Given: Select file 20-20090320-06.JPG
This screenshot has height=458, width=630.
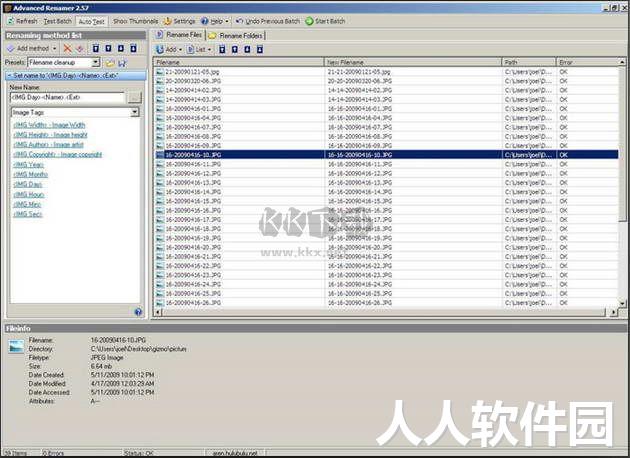Looking at the screenshot, I should [193, 81].
